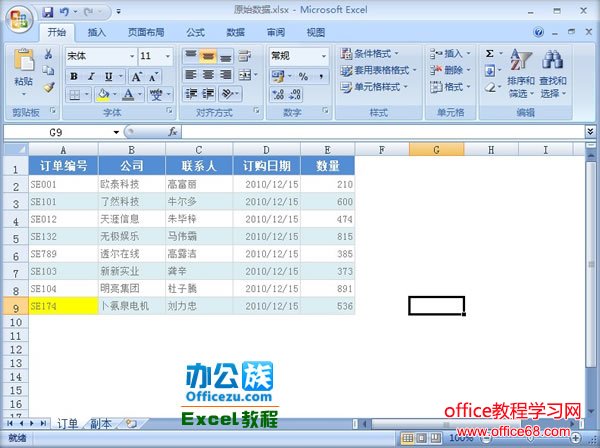The height and width of the screenshot is (448, 600).
Task: Toggle center horizontal alignment
Action: 208,75
